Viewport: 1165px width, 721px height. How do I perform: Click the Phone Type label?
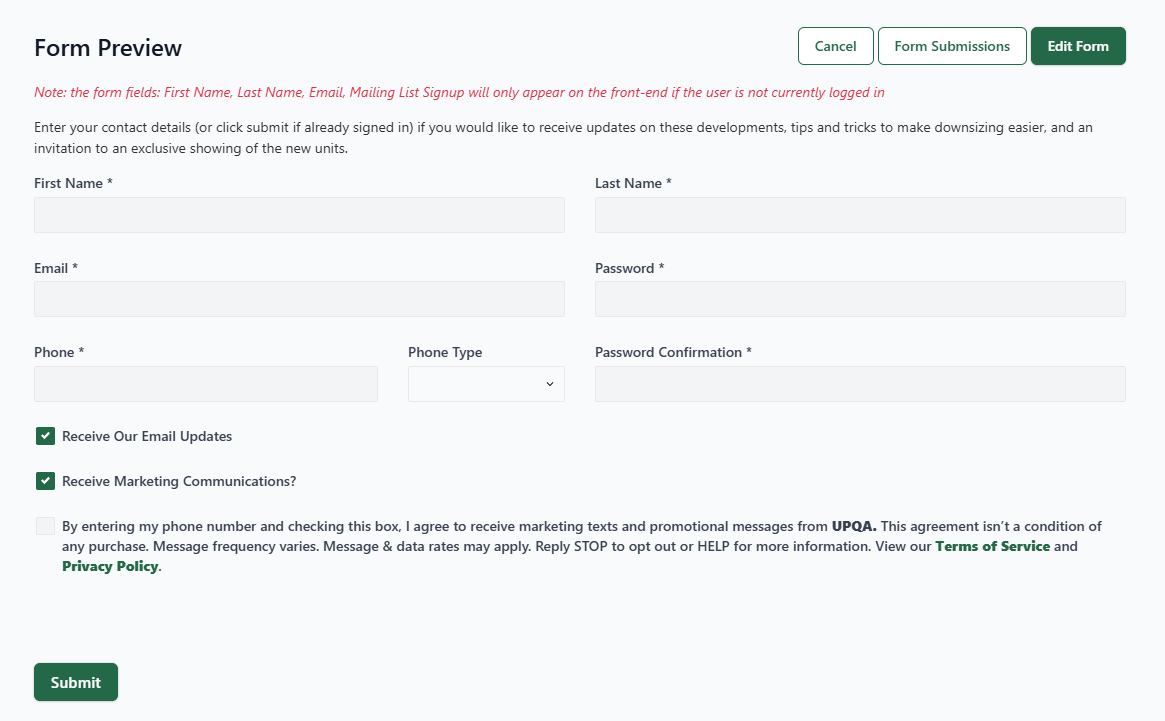tap(445, 351)
